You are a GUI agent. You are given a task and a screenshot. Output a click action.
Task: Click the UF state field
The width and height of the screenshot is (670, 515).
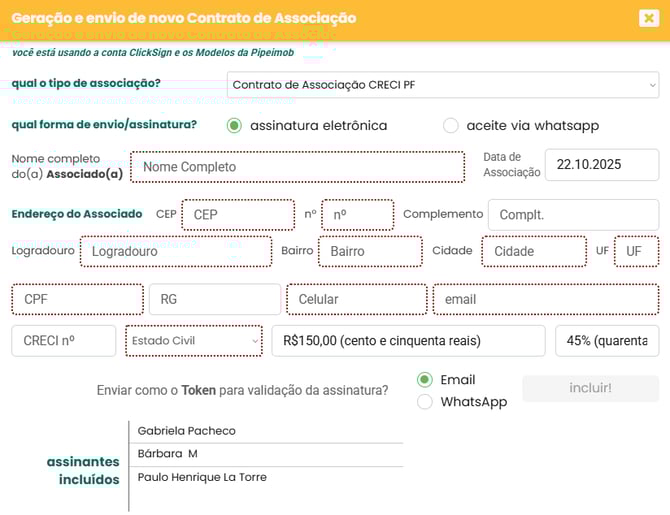coord(636,252)
